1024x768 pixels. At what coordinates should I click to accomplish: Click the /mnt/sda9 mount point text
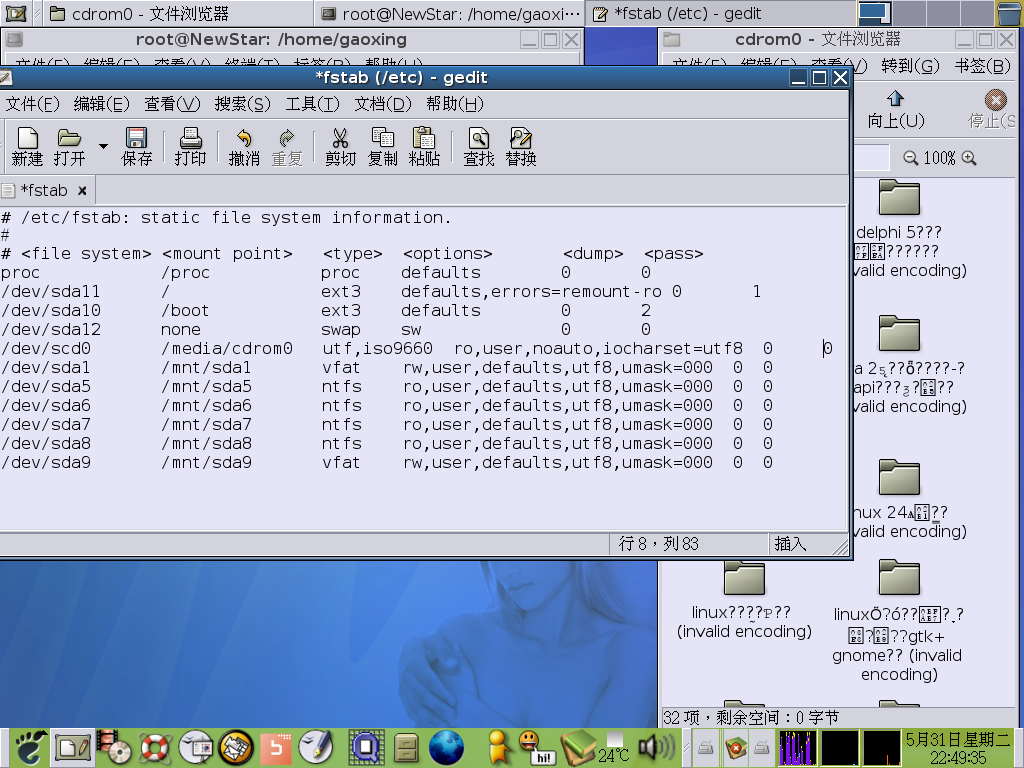(x=206, y=463)
